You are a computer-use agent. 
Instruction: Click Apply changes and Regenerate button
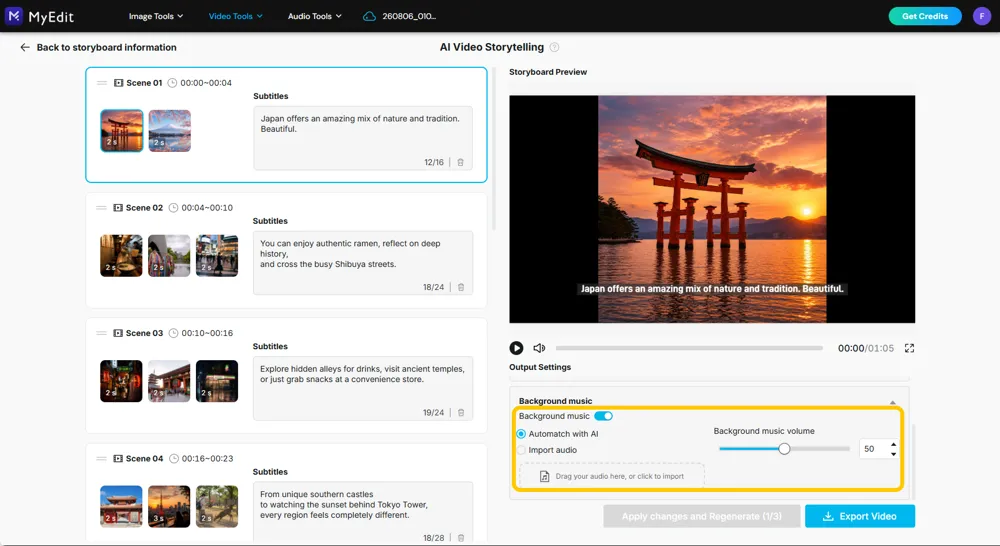(x=702, y=517)
